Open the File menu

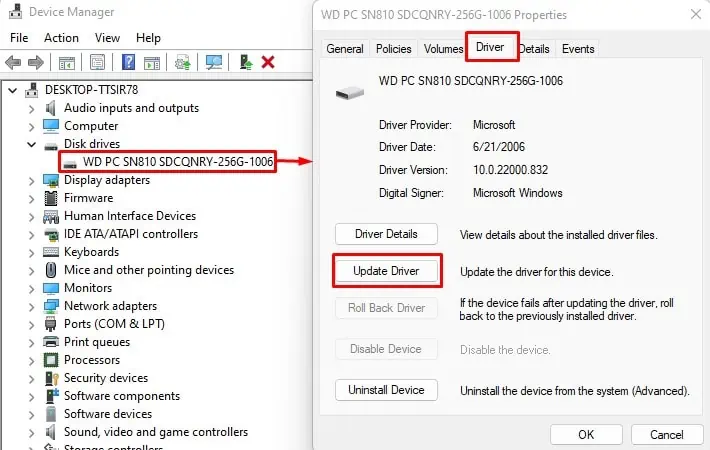click(x=19, y=38)
